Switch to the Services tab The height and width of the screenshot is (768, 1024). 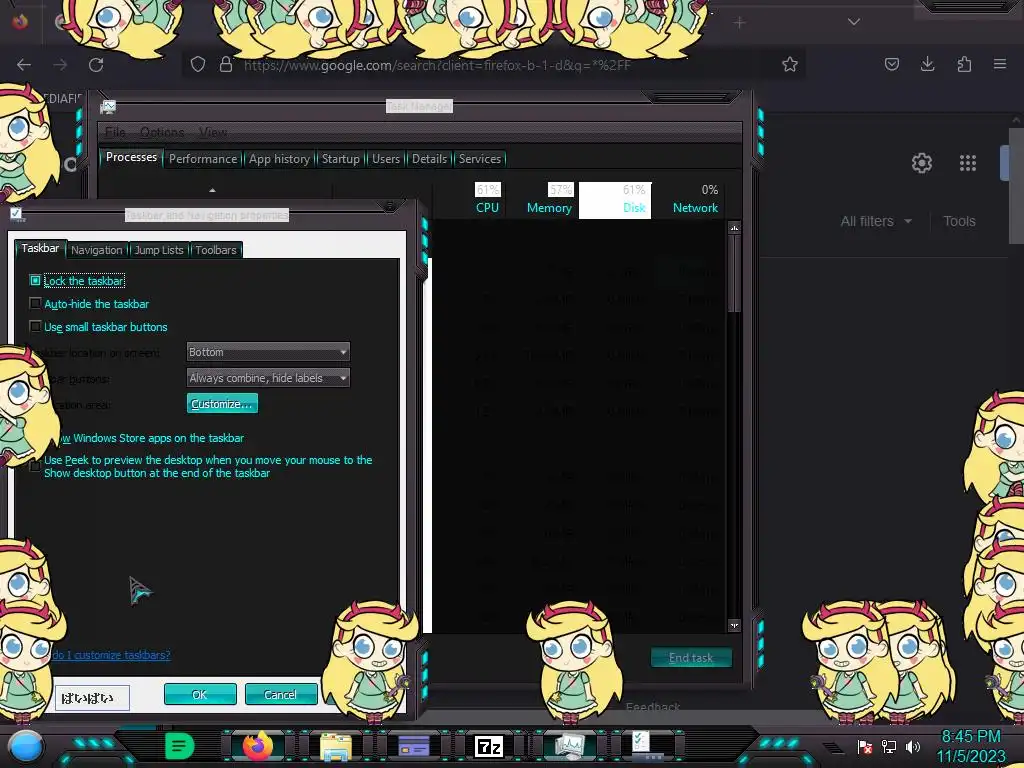click(x=479, y=159)
